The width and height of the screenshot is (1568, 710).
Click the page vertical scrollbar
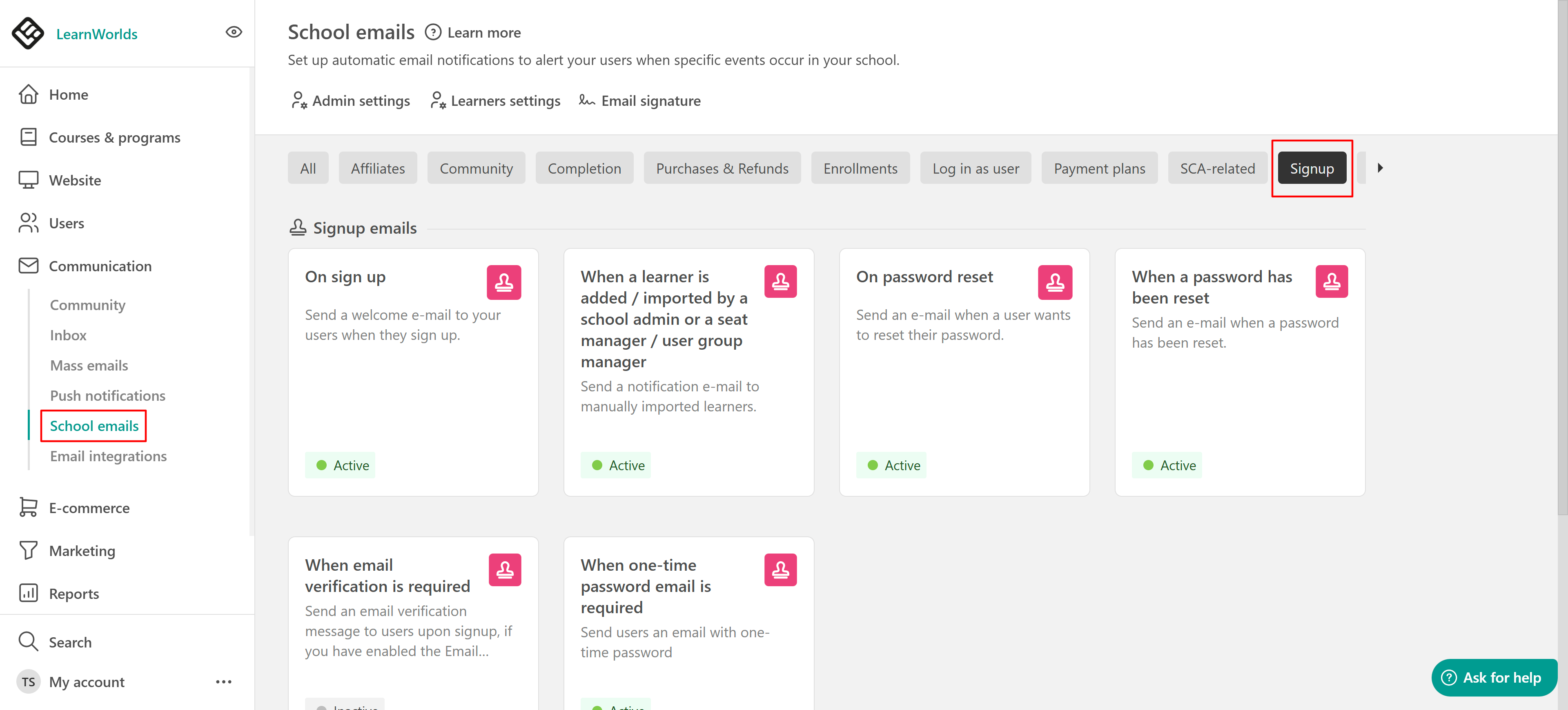(1562, 256)
